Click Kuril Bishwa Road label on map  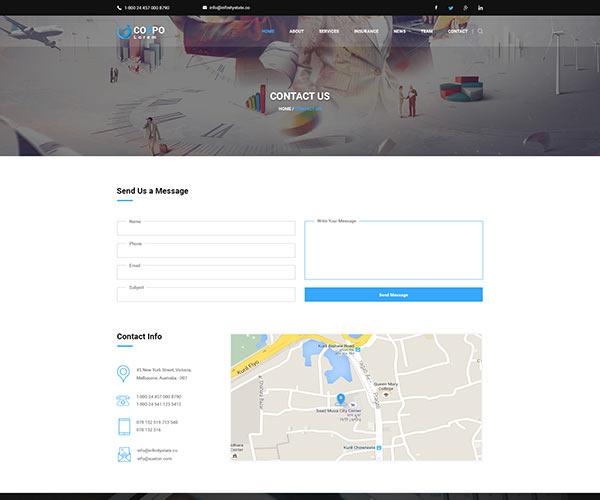click(336, 346)
